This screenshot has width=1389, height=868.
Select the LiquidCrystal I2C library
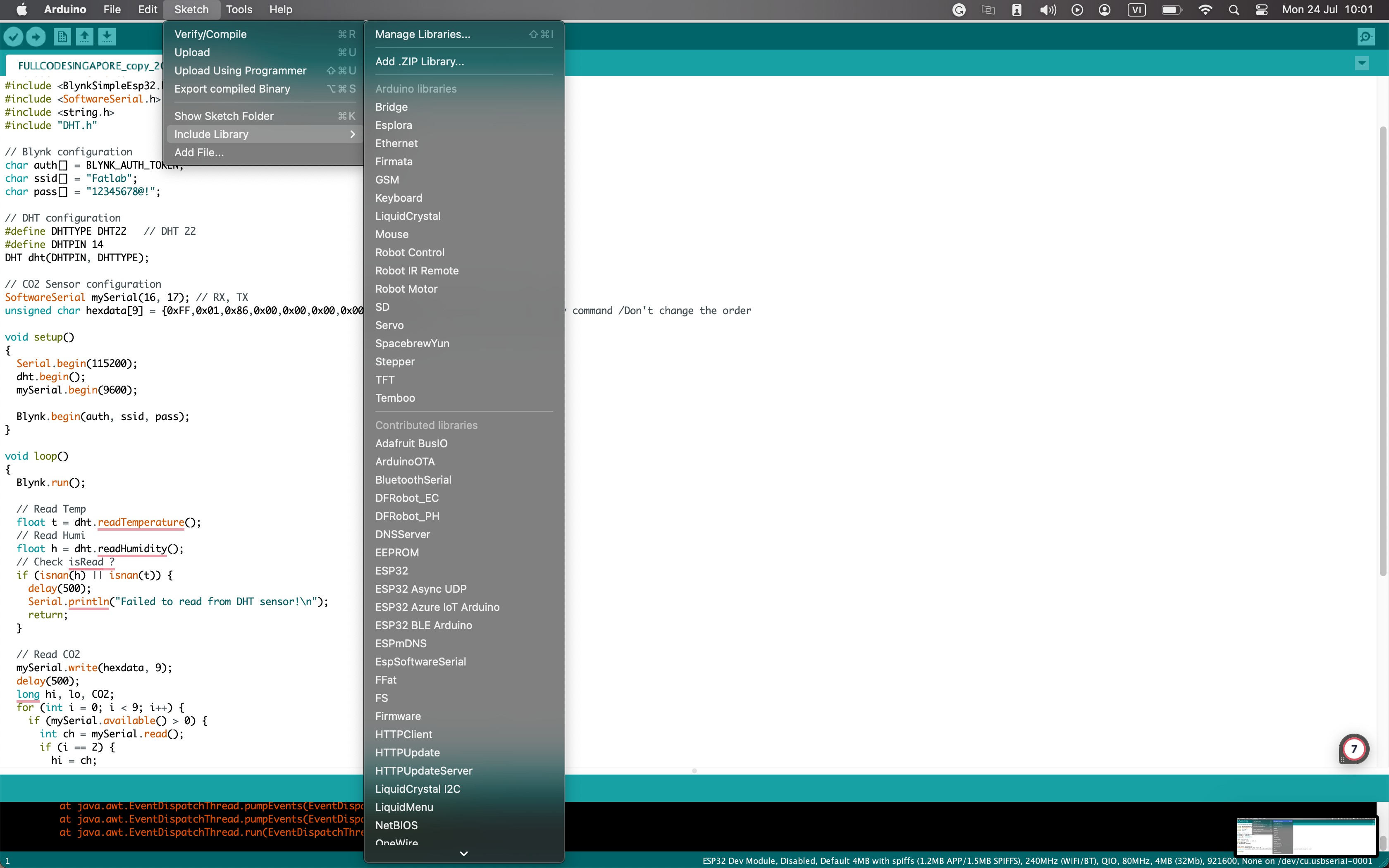pyautogui.click(x=417, y=789)
